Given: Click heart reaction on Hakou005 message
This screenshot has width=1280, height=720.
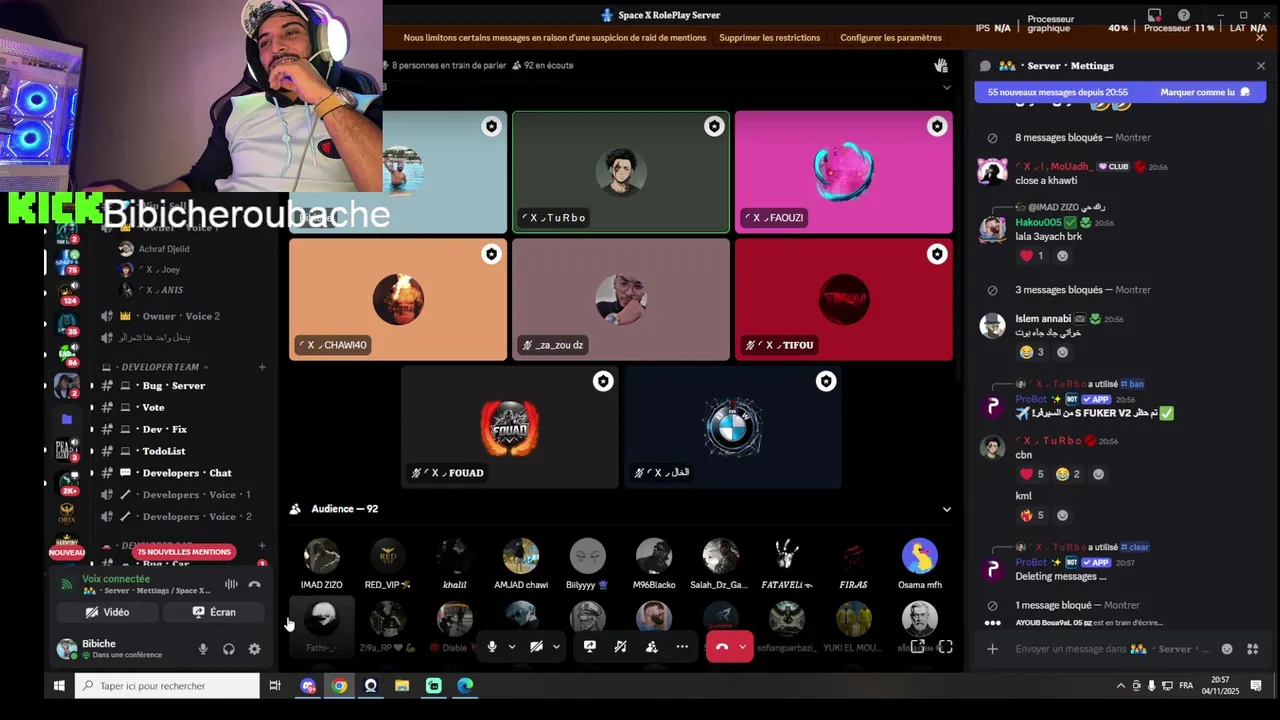Looking at the screenshot, I should (x=1031, y=256).
